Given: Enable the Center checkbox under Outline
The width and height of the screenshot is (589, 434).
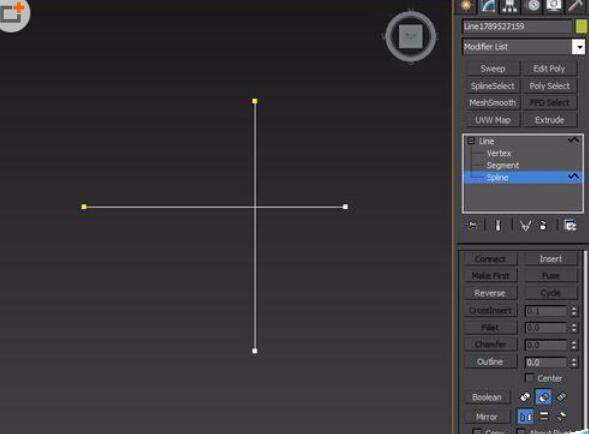Looking at the screenshot, I should [529, 378].
